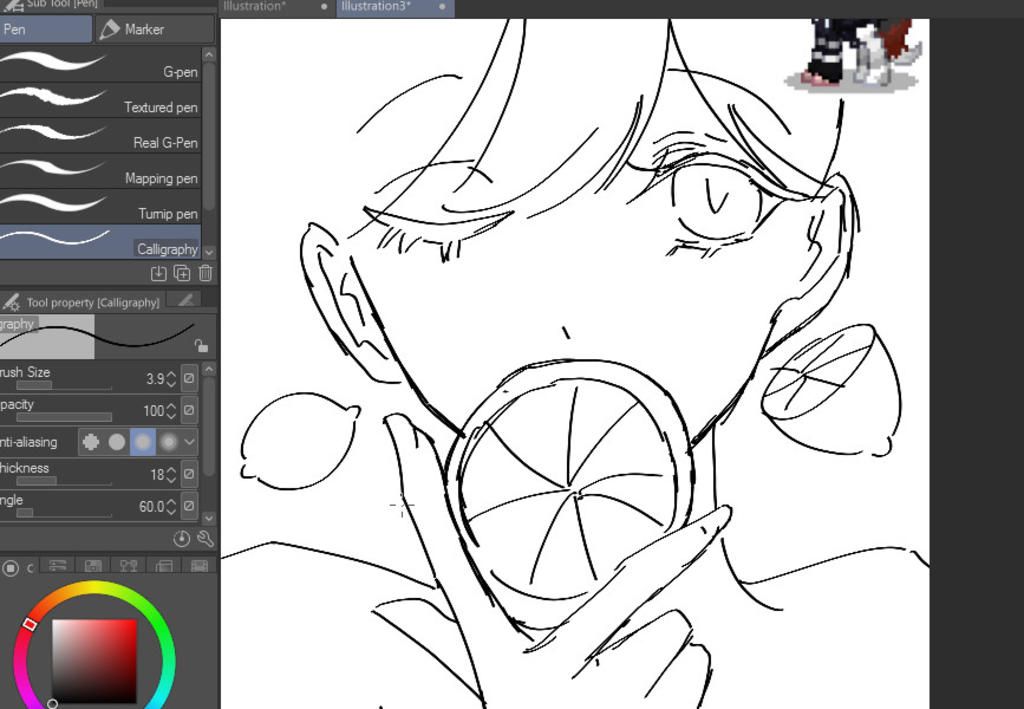
Task: Click the Brush Size value stepper
Action: tap(171, 379)
